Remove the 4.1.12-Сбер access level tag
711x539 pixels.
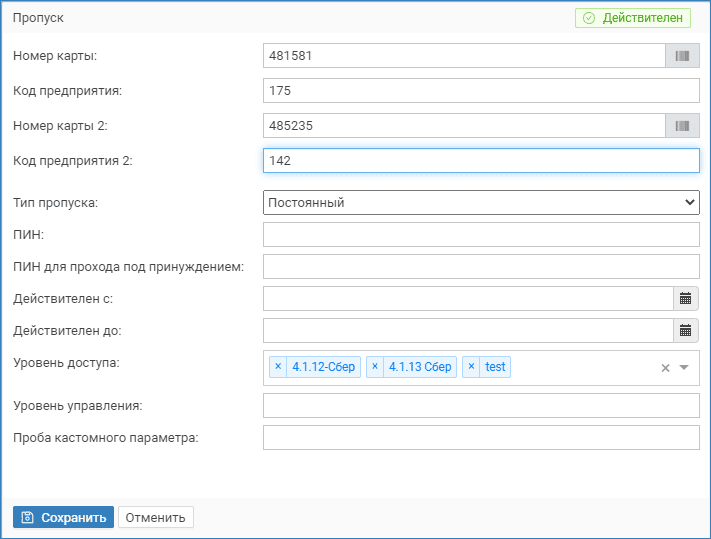tap(278, 367)
